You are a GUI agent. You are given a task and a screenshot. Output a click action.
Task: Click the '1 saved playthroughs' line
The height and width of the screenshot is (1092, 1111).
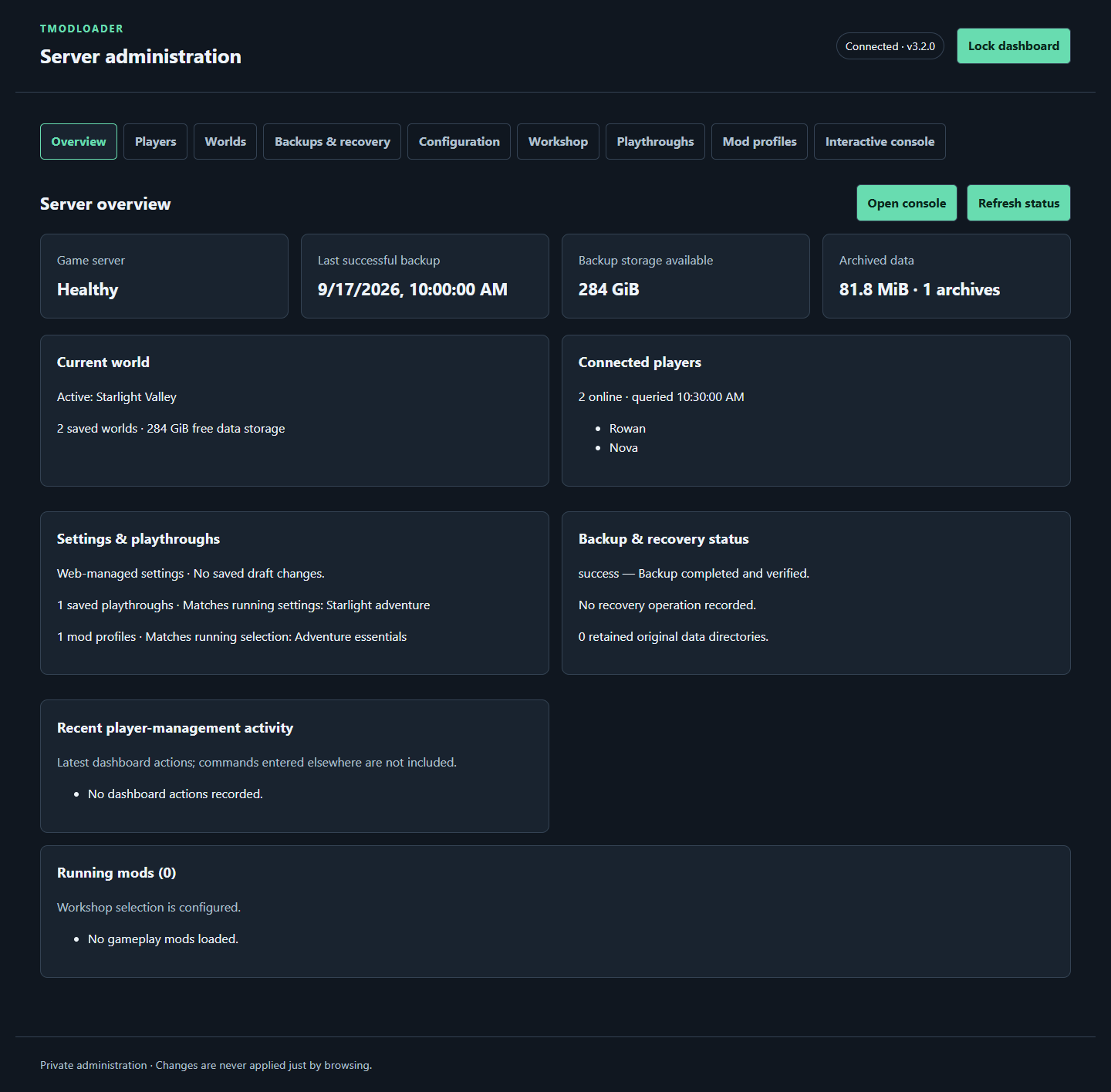click(x=244, y=605)
